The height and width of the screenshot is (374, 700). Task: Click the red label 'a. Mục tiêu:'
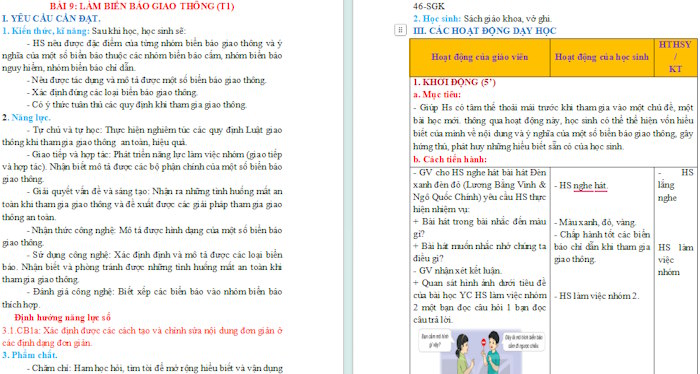(x=437, y=95)
